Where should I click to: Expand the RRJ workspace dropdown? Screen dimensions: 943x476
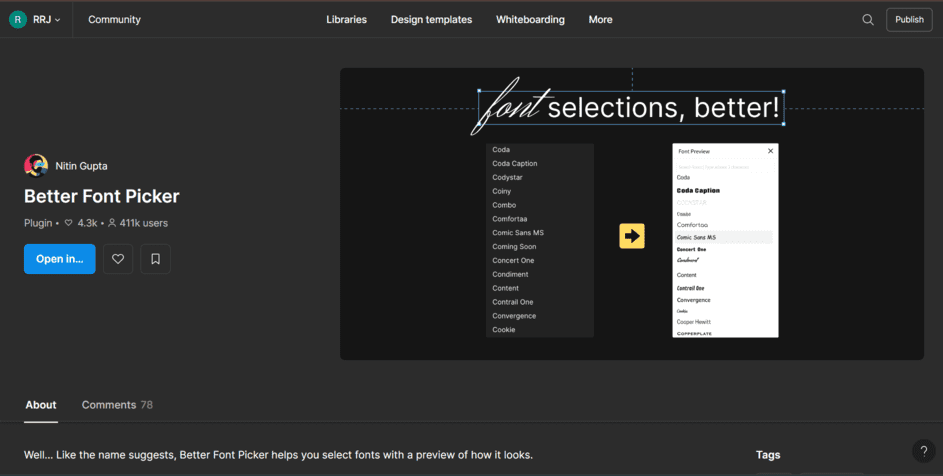point(58,20)
